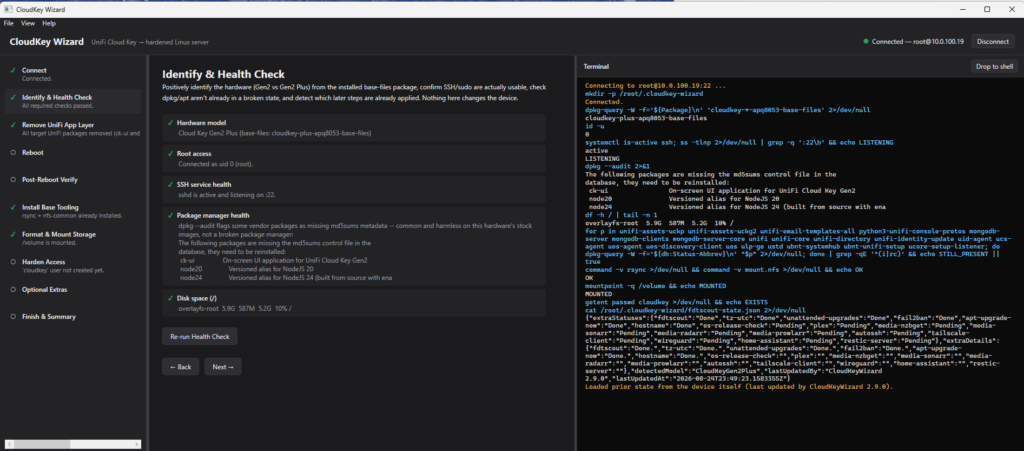Image resolution: width=1024 pixels, height=451 pixels.
Task: Proceed with the Next button
Action: [x=223, y=367]
